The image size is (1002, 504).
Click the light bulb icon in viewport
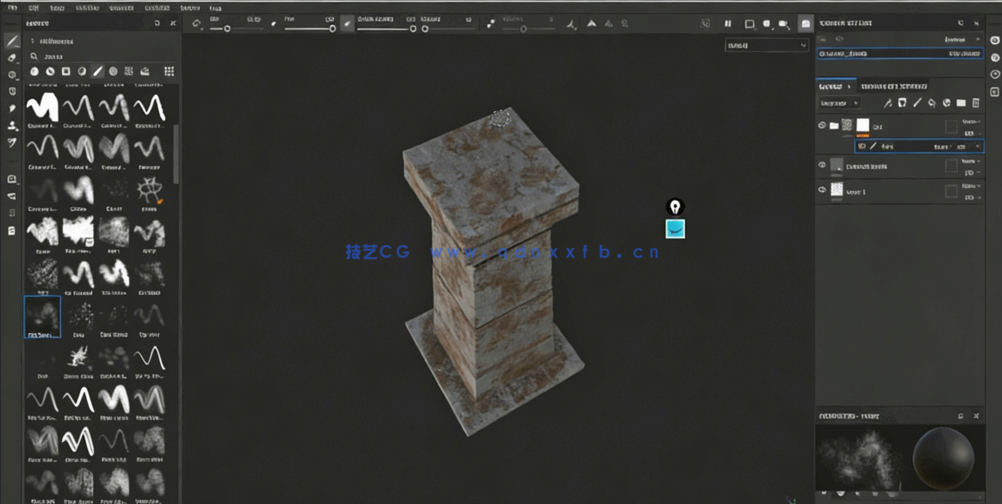675,207
